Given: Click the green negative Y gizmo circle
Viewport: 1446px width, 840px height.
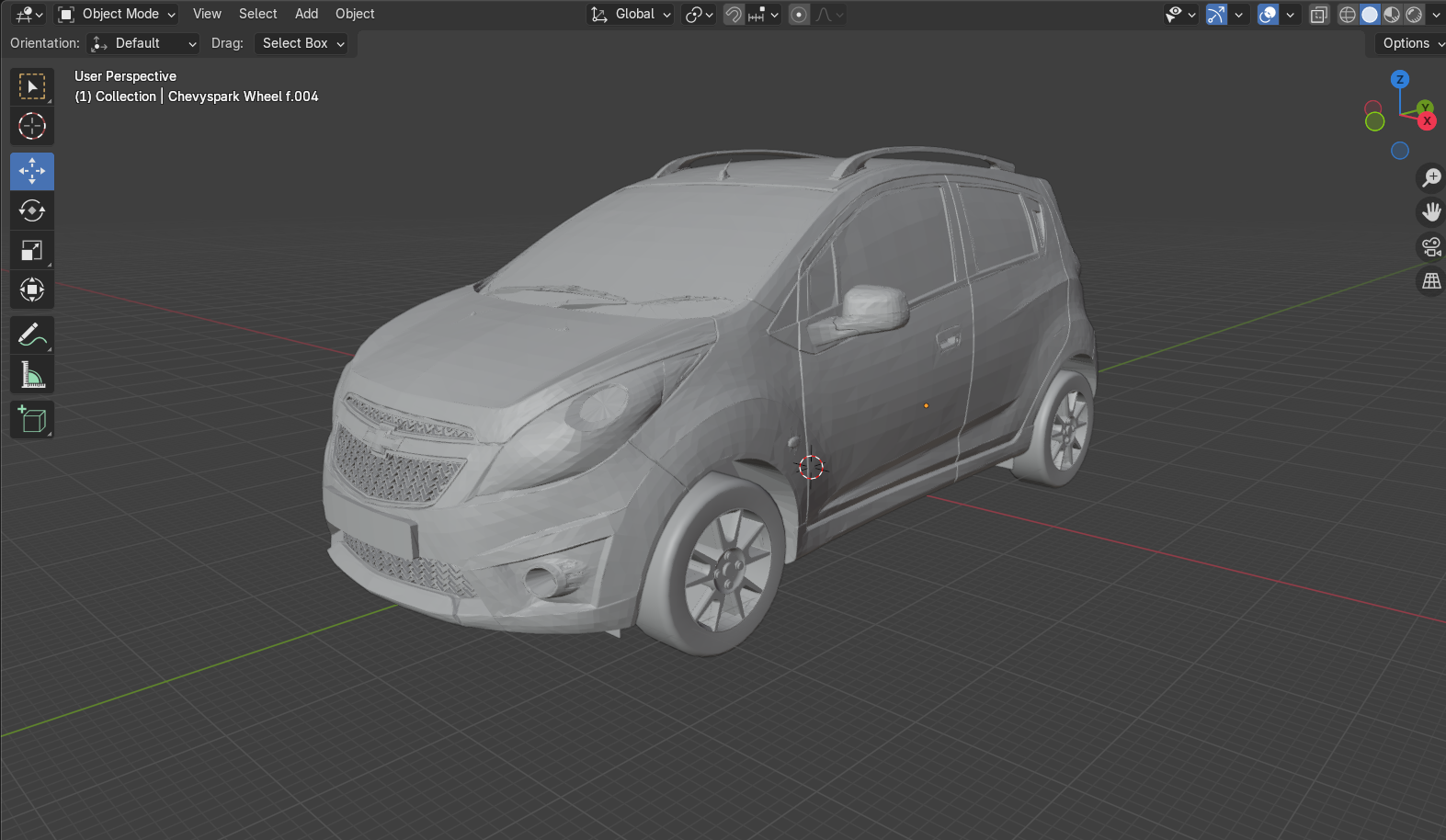Looking at the screenshot, I should (1375, 121).
